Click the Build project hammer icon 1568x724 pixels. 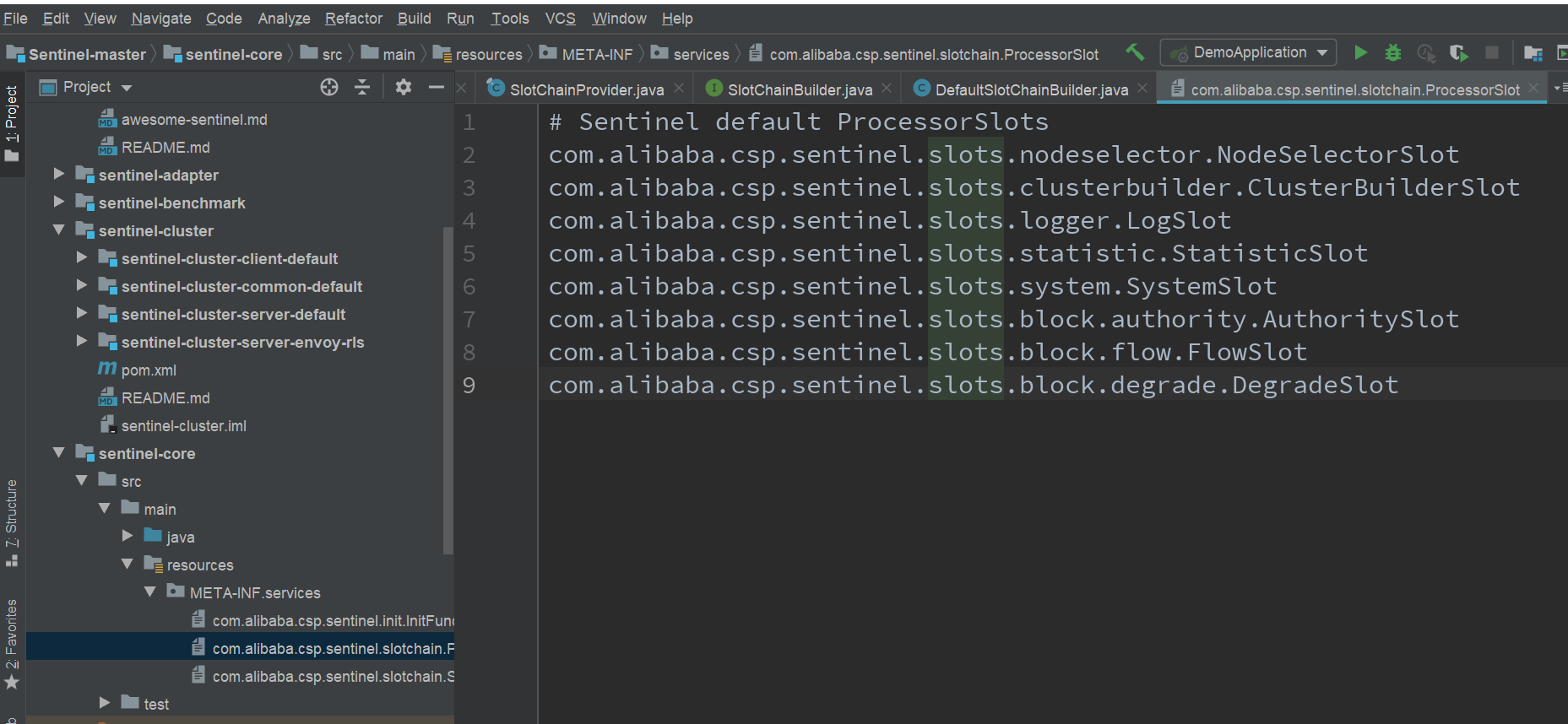click(x=1135, y=52)
